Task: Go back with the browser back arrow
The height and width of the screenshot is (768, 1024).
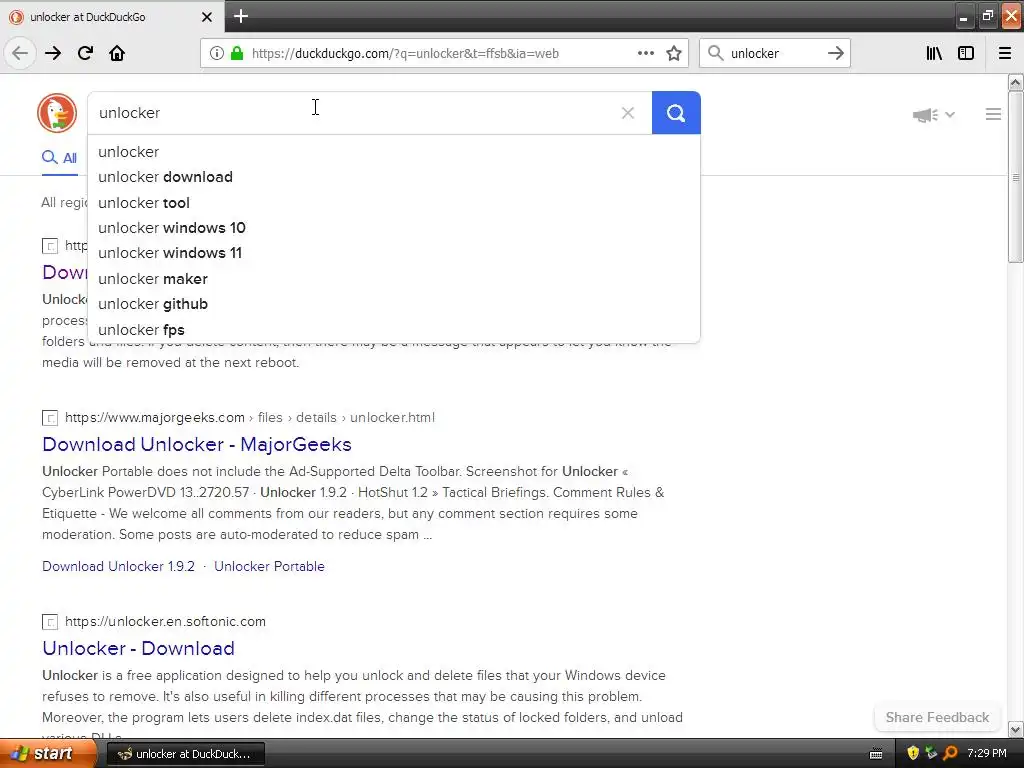Action: (20, 53)
